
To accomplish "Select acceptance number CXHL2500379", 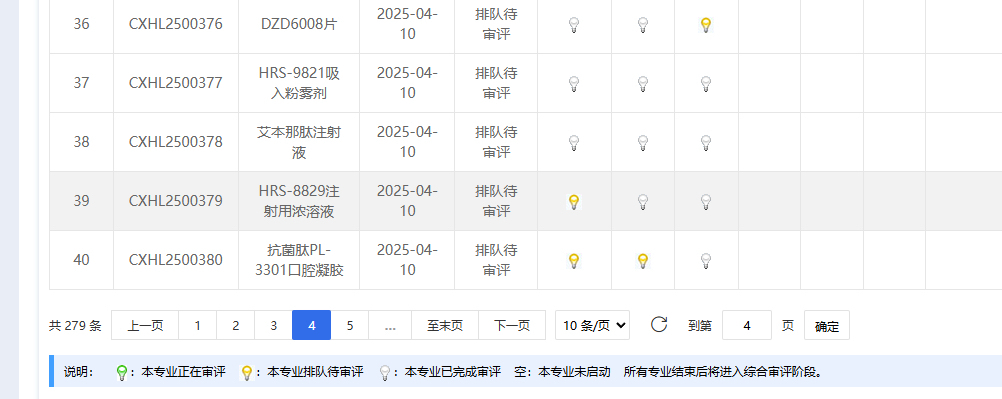I will click(x=176, y=201).
